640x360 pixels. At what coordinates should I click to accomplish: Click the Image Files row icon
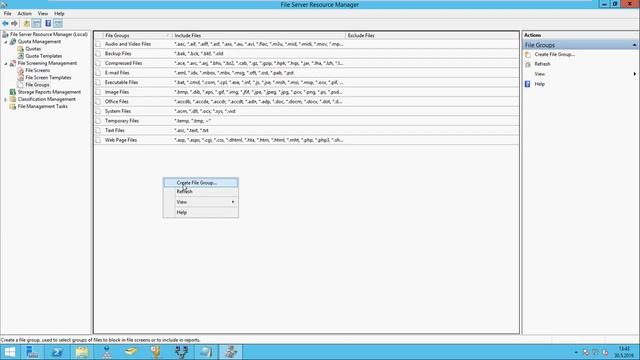[98, 92]
